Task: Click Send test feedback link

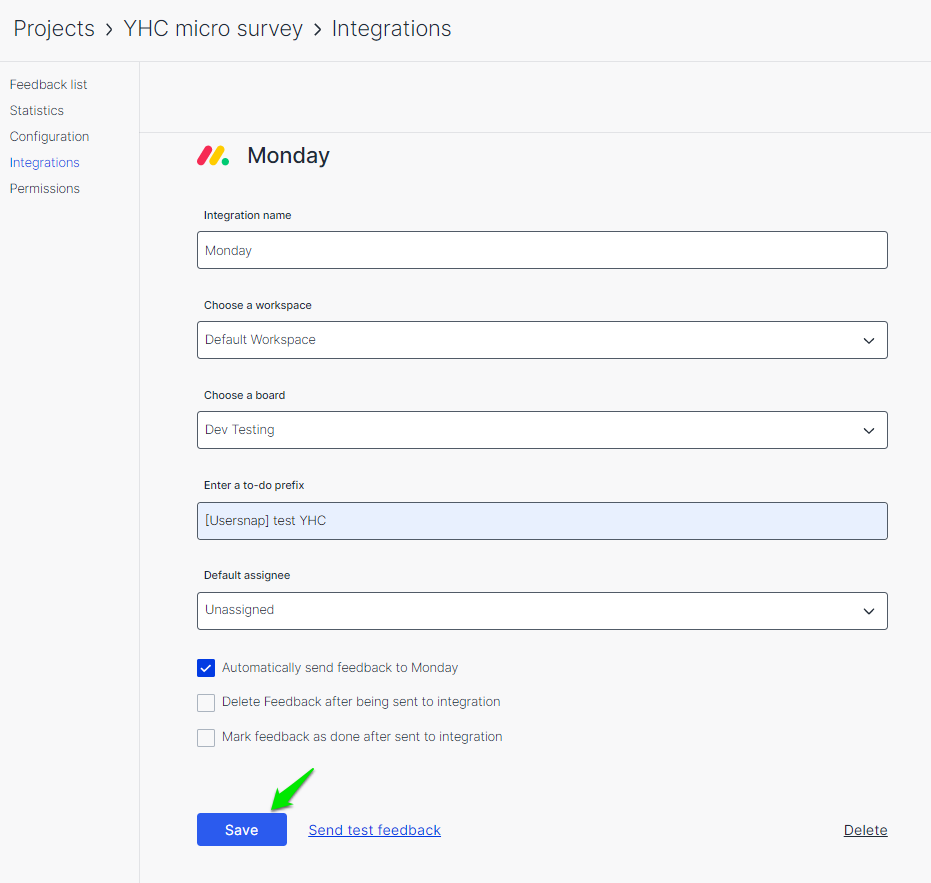Action: [x=374, y=830]
